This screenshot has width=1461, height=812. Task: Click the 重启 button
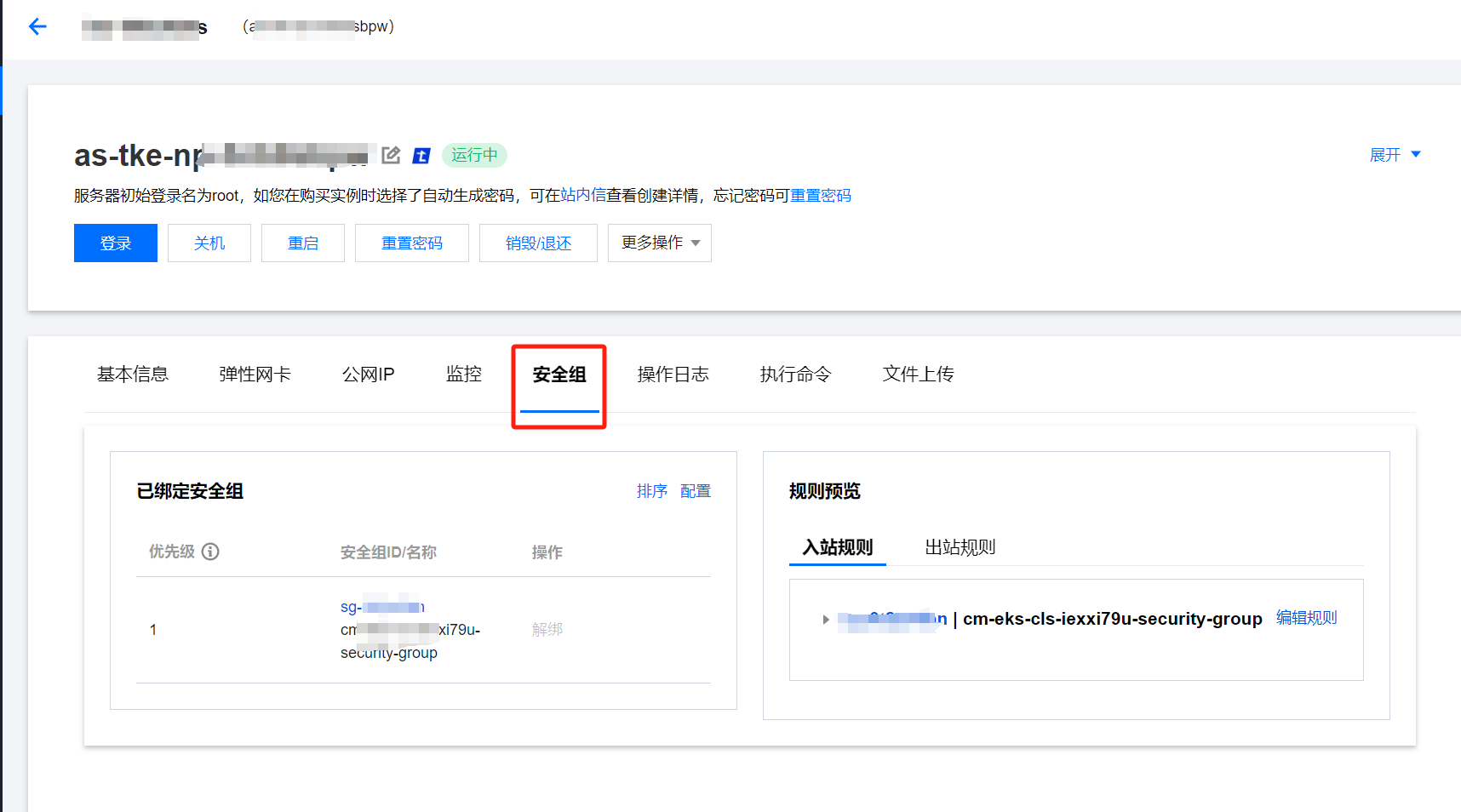point(302,243)
